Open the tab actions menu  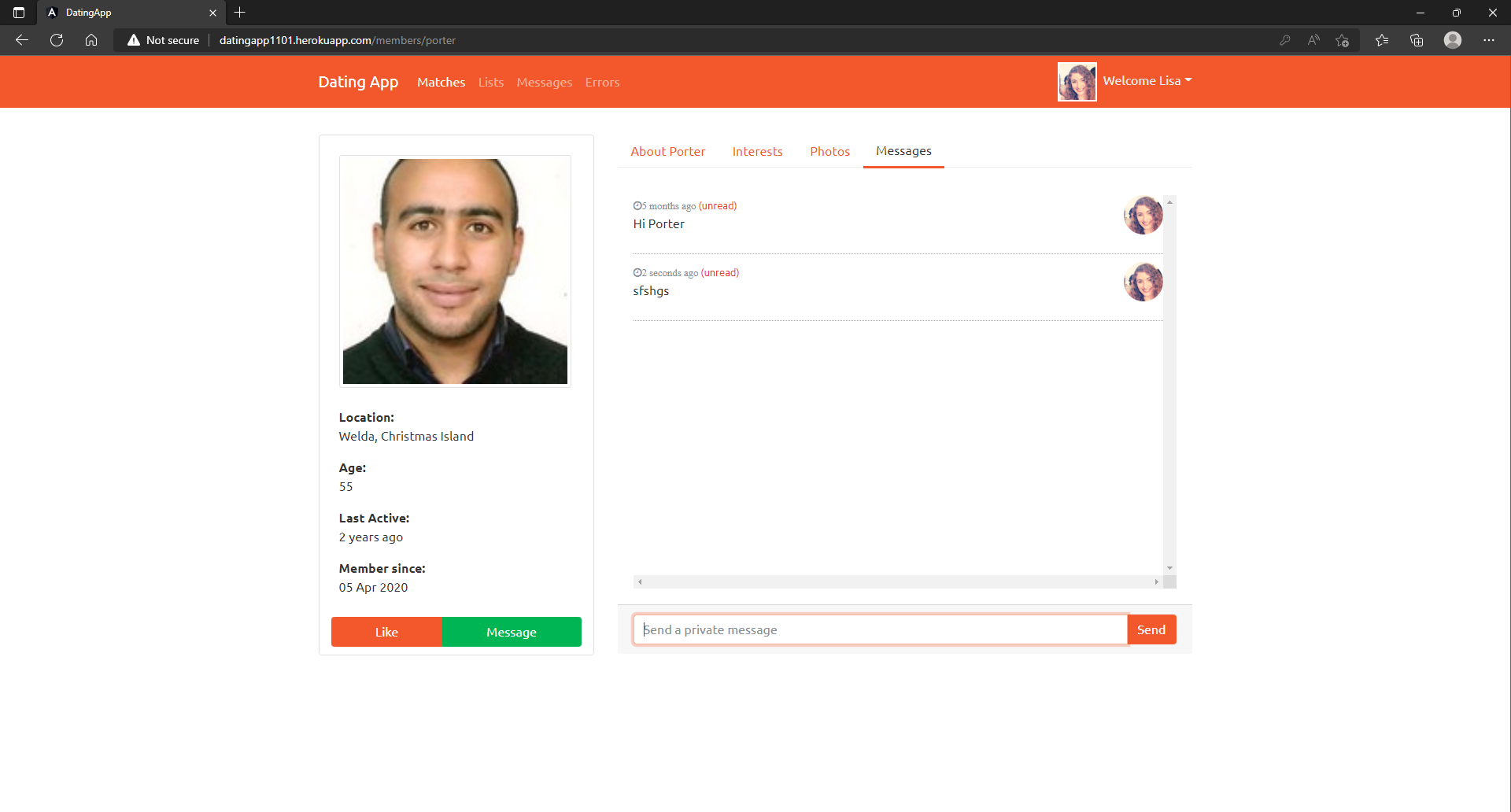17,13
